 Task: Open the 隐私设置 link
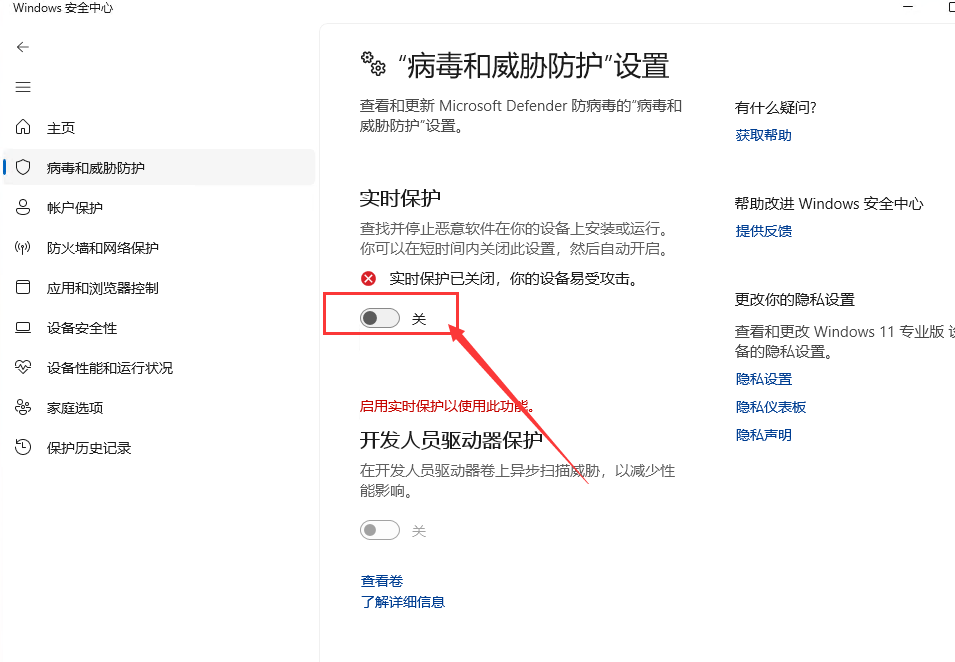763,379
